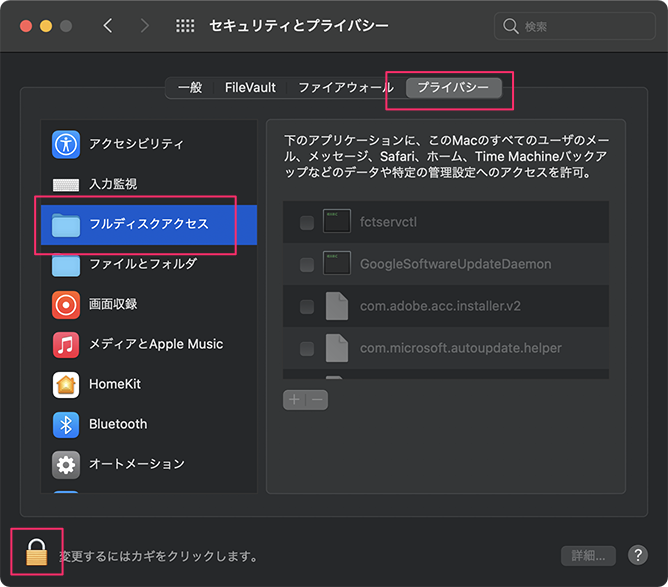This screenshot has width=668, height=587.
Task: Select the 入力監視 keyboard icon
Action: pos(66,185)
